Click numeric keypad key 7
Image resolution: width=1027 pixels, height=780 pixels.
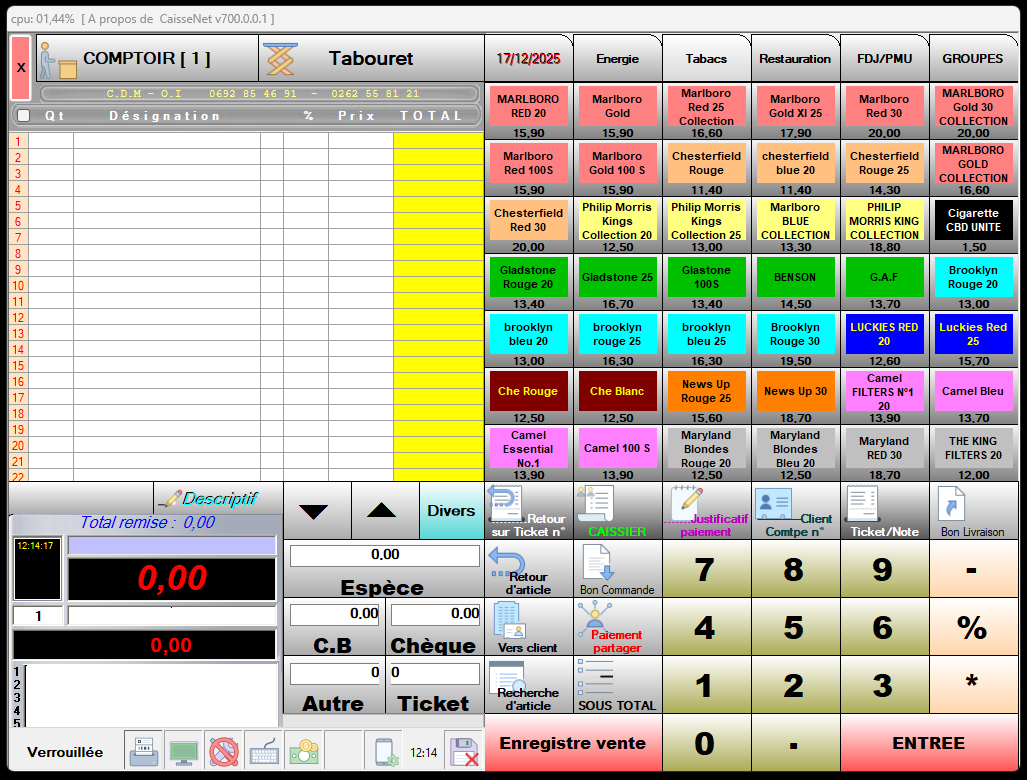pyautogui.click(x=707, y=568)
